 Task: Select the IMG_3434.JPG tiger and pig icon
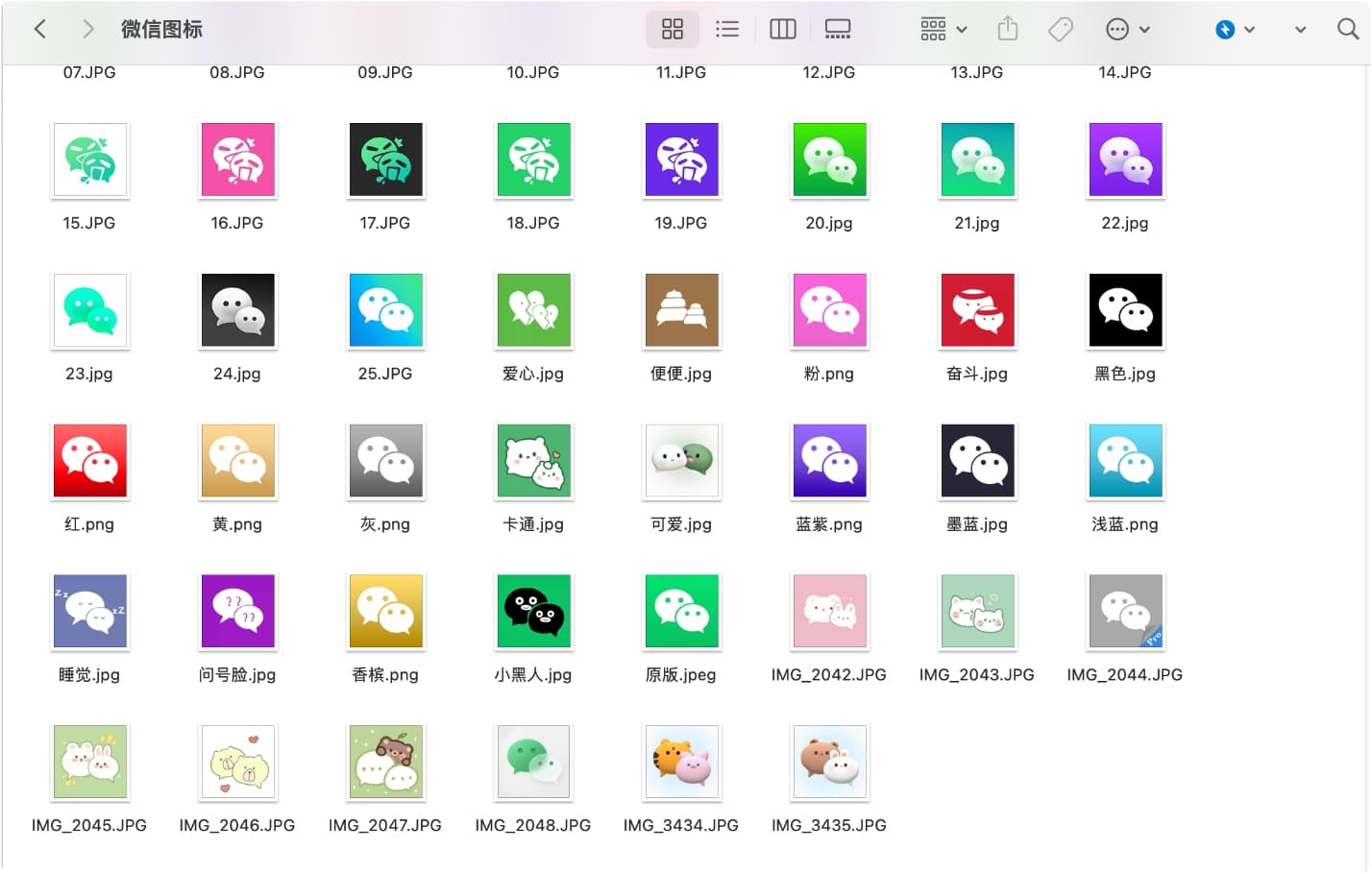click(681, 763)
